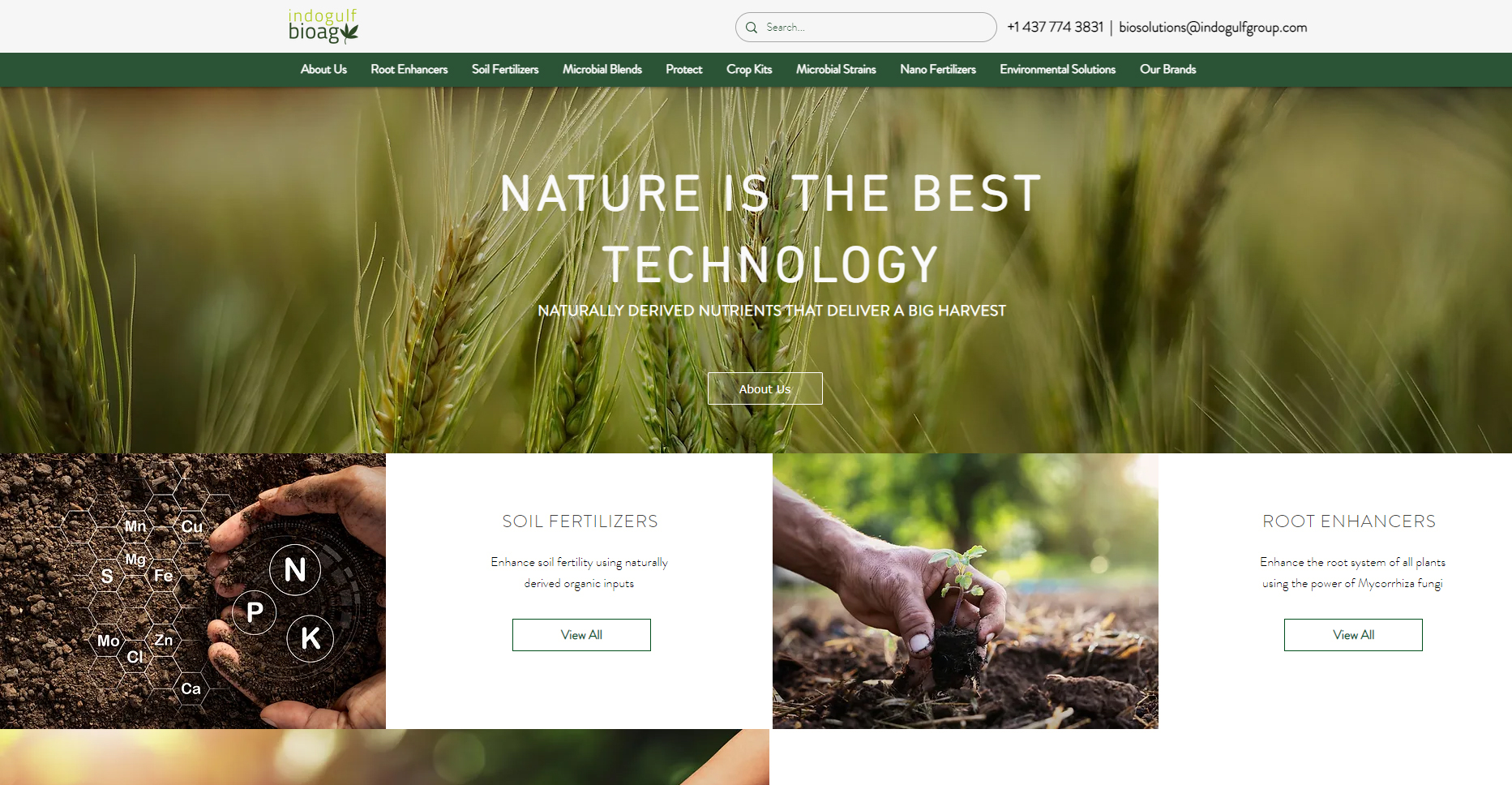The image size is (1512, 785).
Task: Navigate to Crop Kits
Action: click(748, 70)
